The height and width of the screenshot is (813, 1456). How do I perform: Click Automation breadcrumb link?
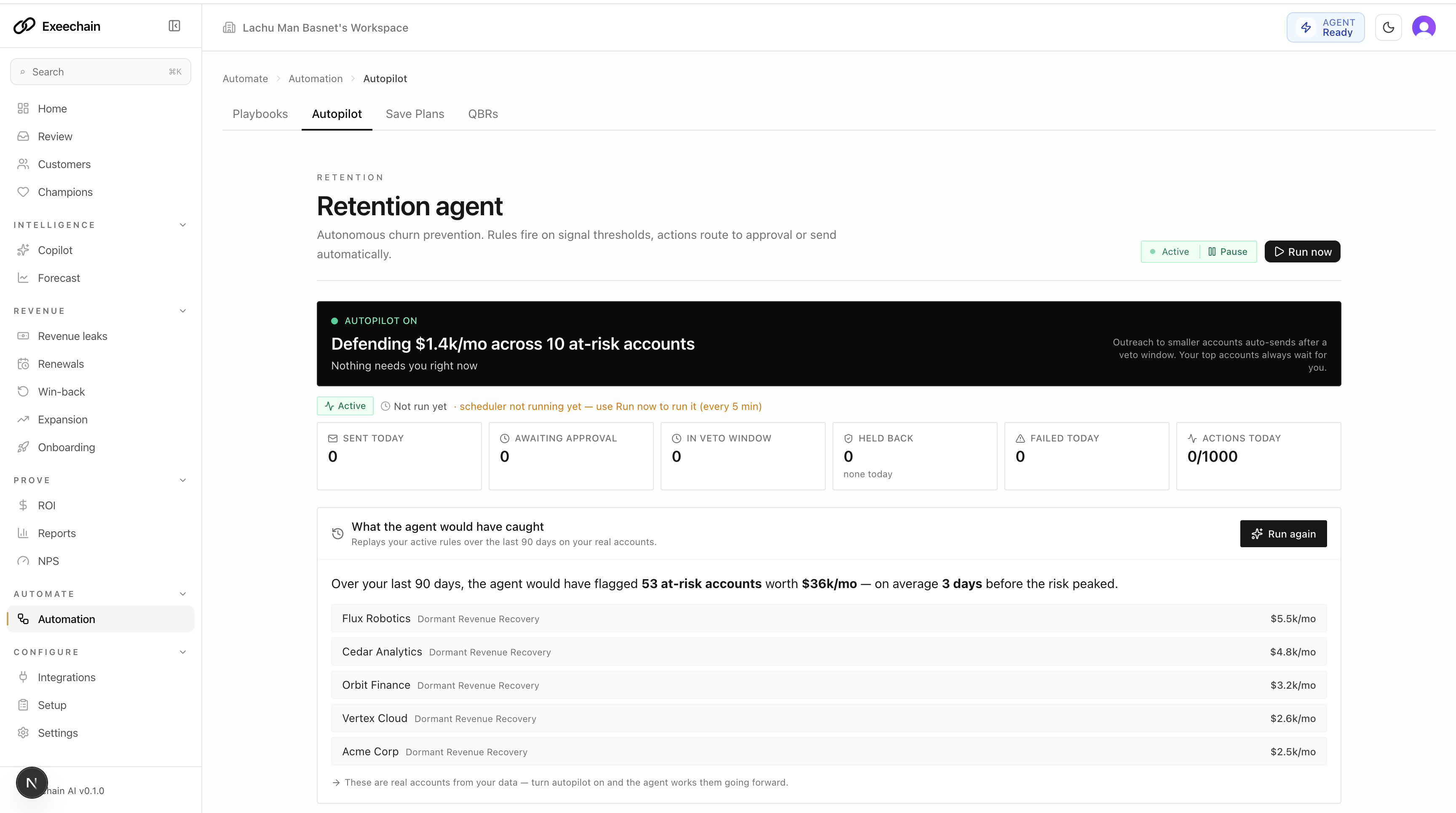click(316, 78)
